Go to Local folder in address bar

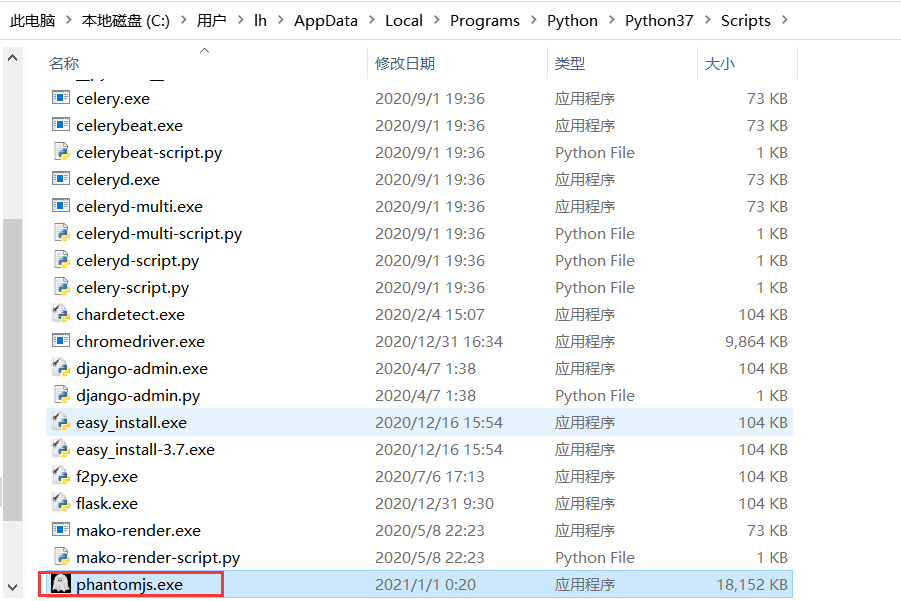[x=404, y=21]
